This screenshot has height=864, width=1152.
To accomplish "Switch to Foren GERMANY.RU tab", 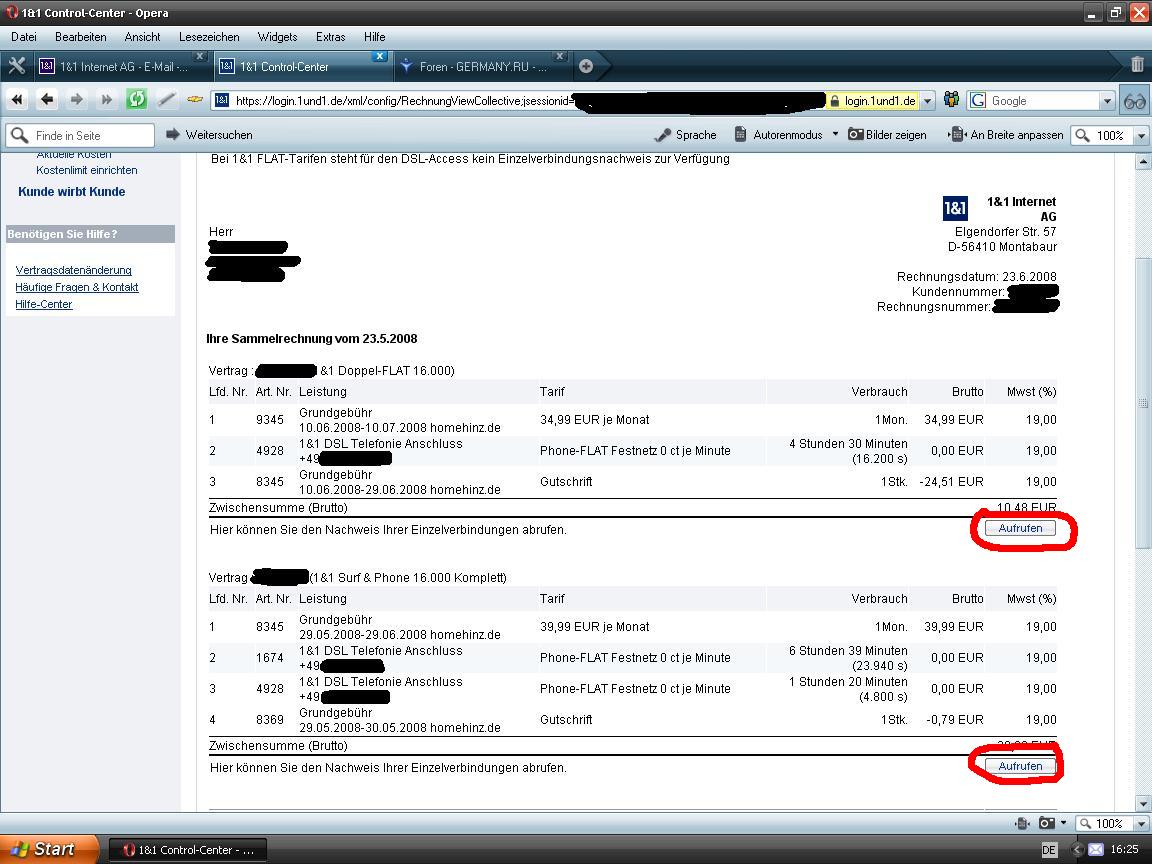I will [481, 66].
